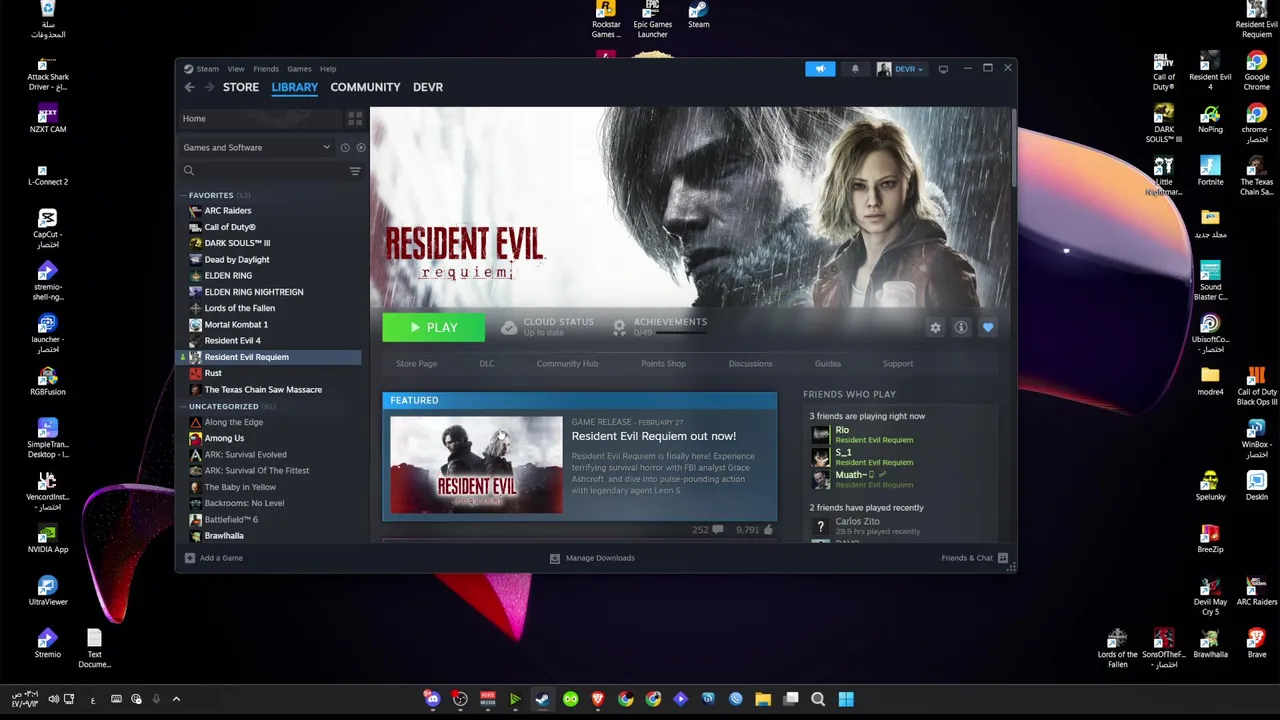Switch to Big Picture mode monitor icon
Viewport: 1280px width, 720px height.
click(x=943, y=69)
